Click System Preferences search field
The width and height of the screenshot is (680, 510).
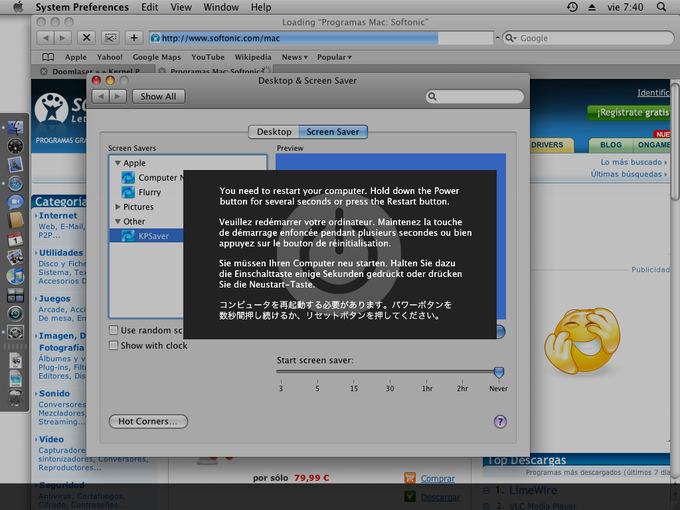pyautogui.click(x=474, y=96)
